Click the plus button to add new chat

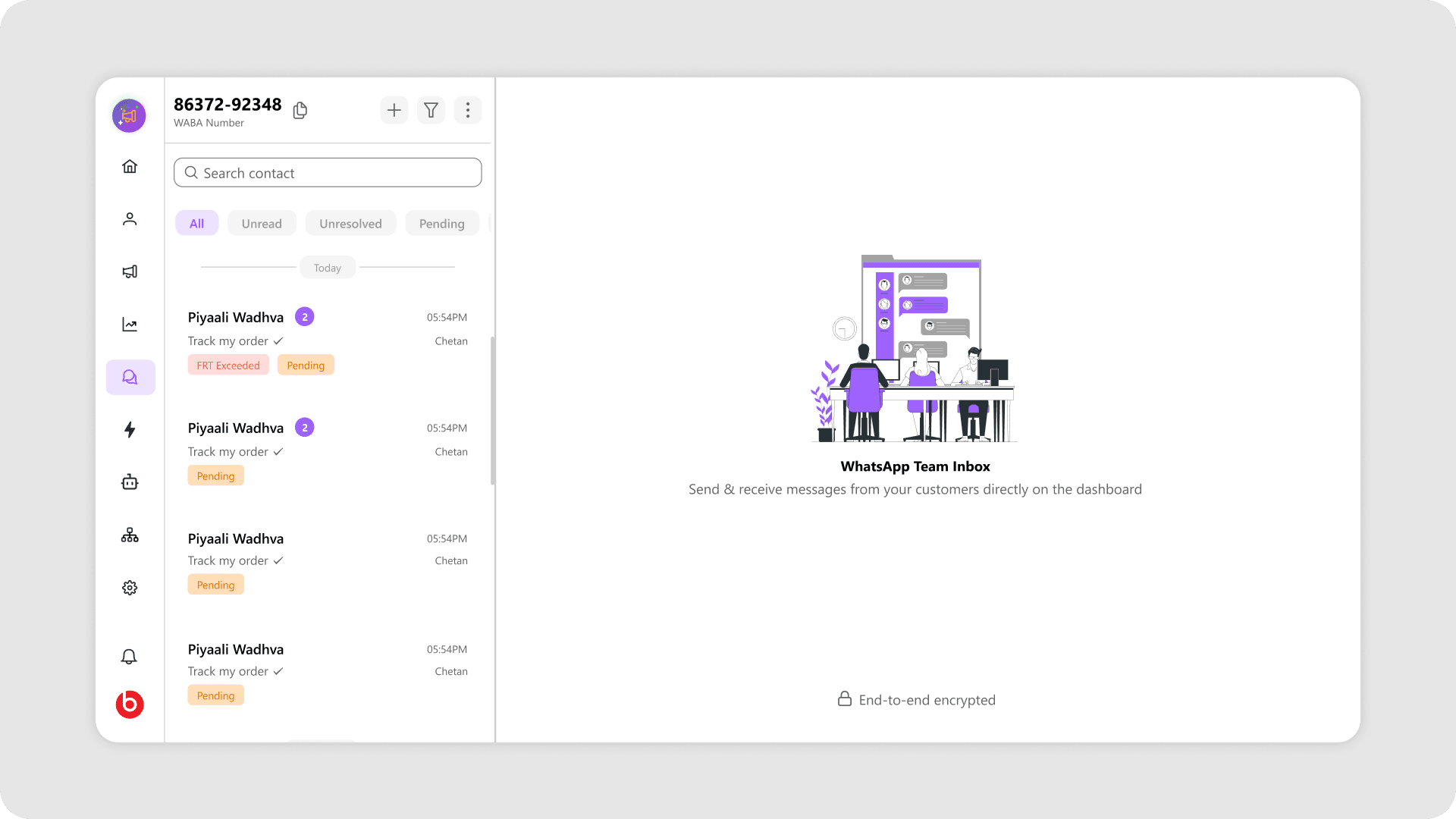pyautogui.click(x=394, y=110)
